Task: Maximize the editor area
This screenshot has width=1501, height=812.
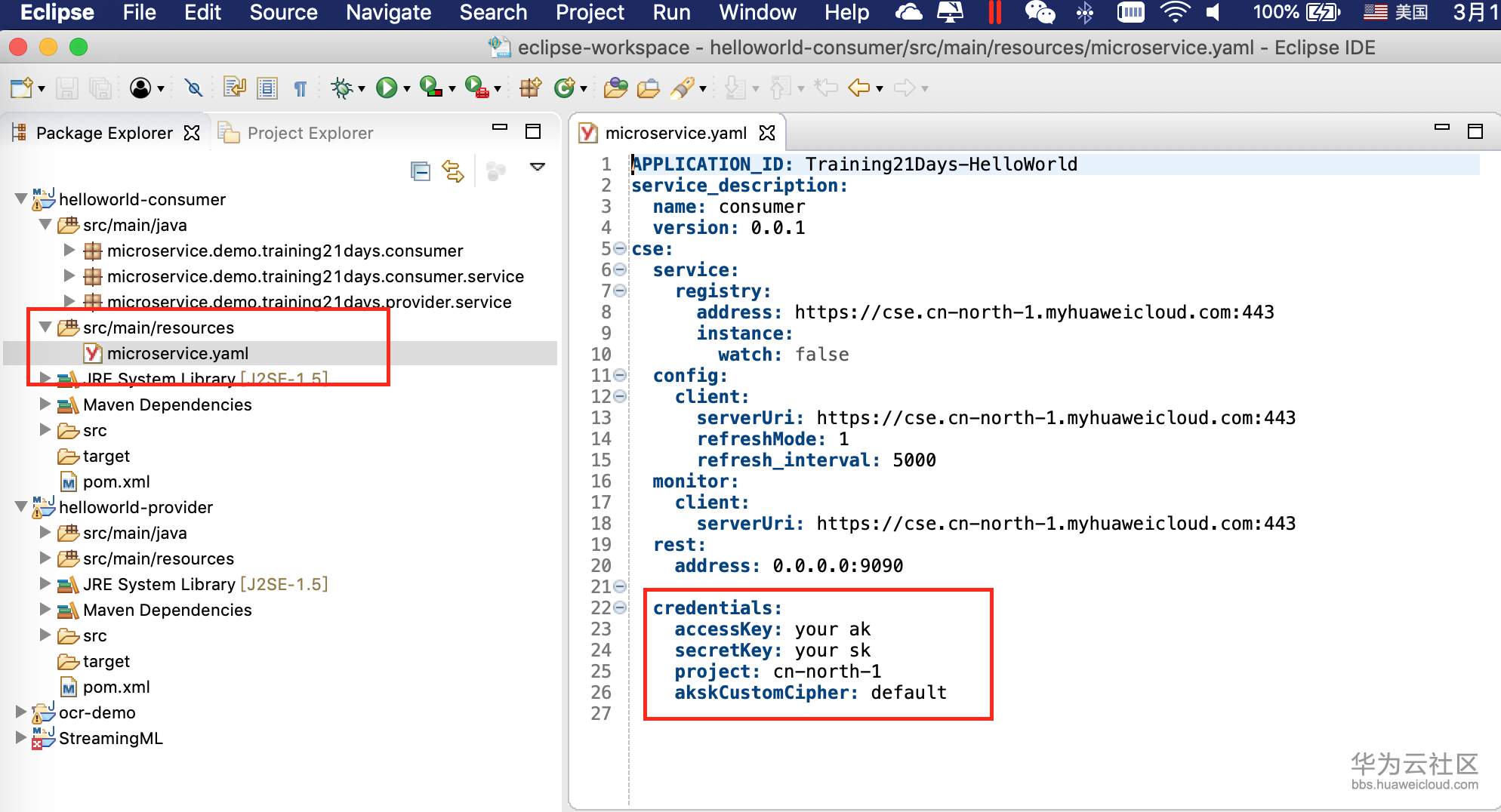Action: point(1475,131)
